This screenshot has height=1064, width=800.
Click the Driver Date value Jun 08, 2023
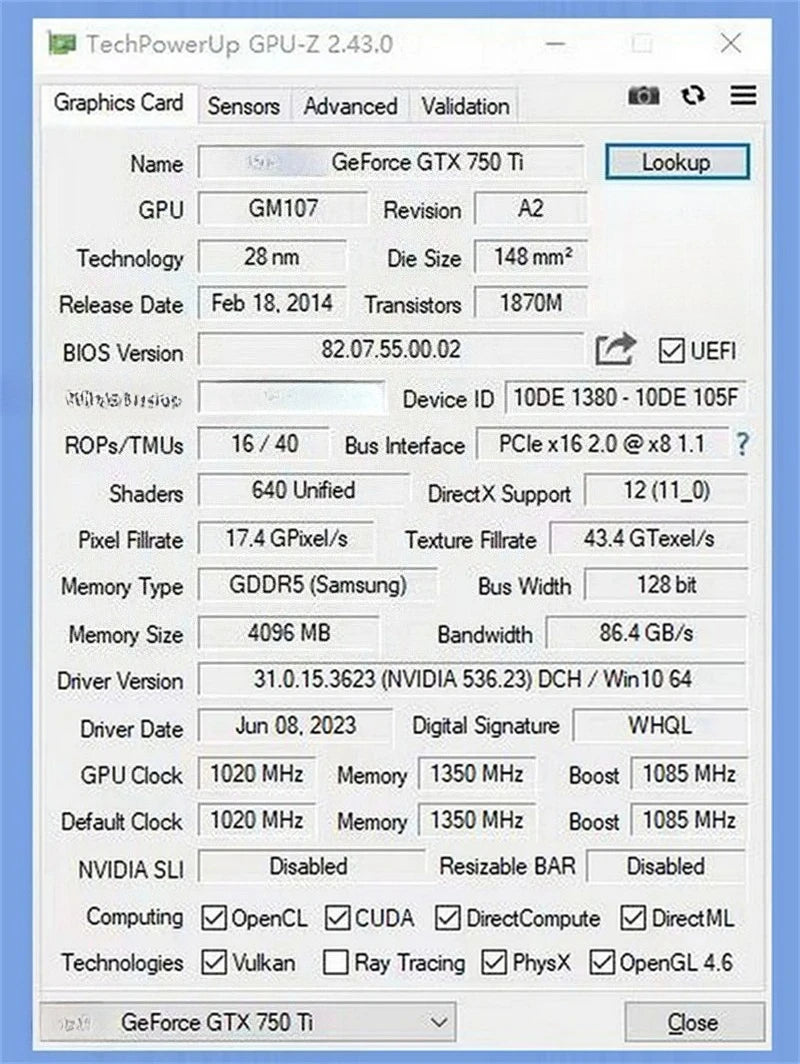point(295,725)
